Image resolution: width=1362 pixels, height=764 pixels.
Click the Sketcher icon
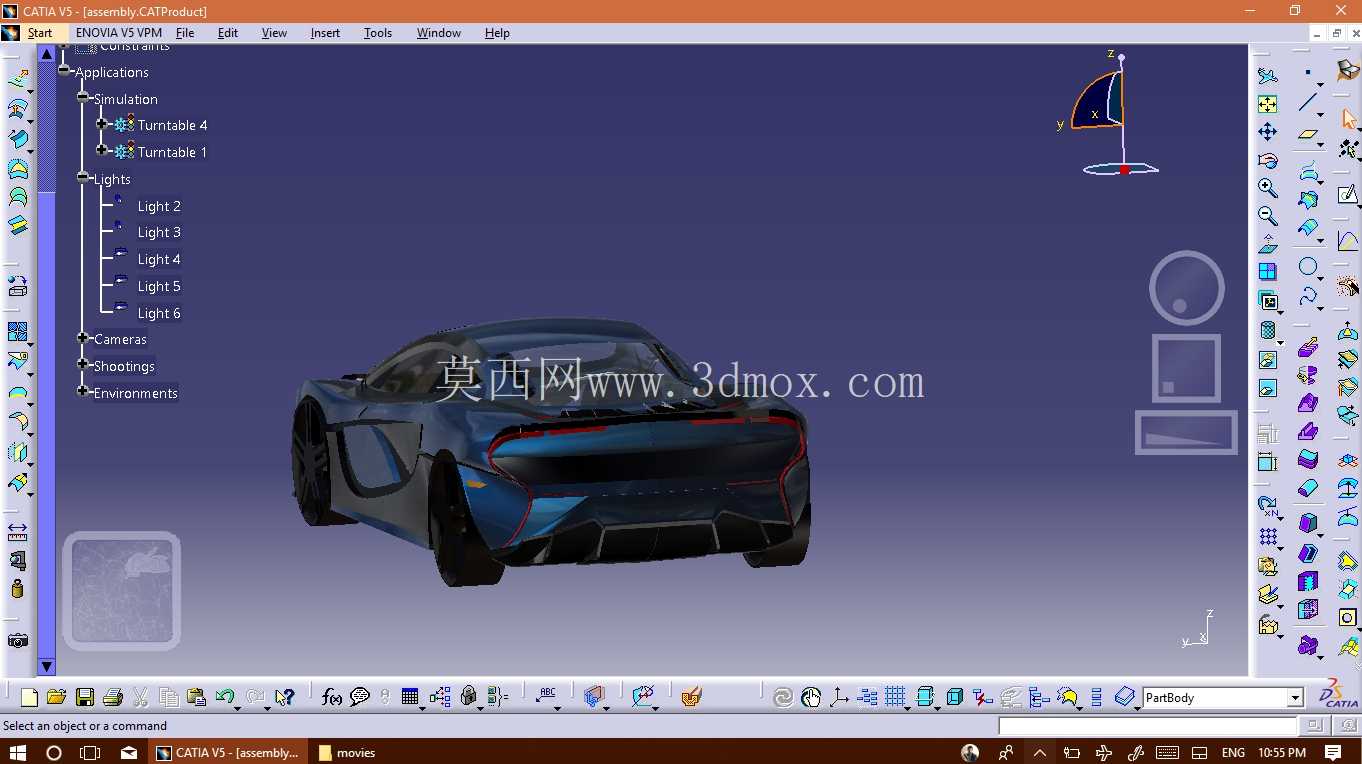[x=1348, y=194]
